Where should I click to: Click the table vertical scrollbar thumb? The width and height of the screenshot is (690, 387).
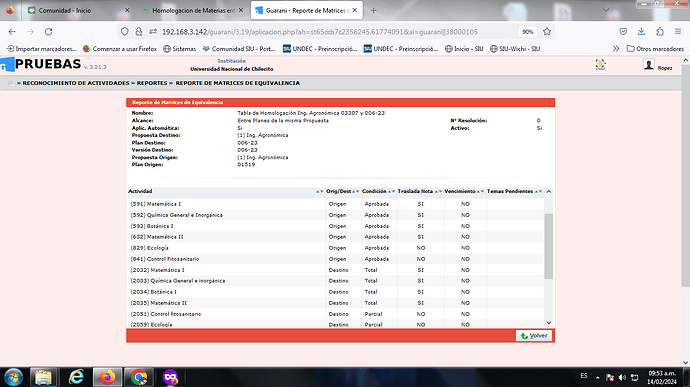pos(548,246)
